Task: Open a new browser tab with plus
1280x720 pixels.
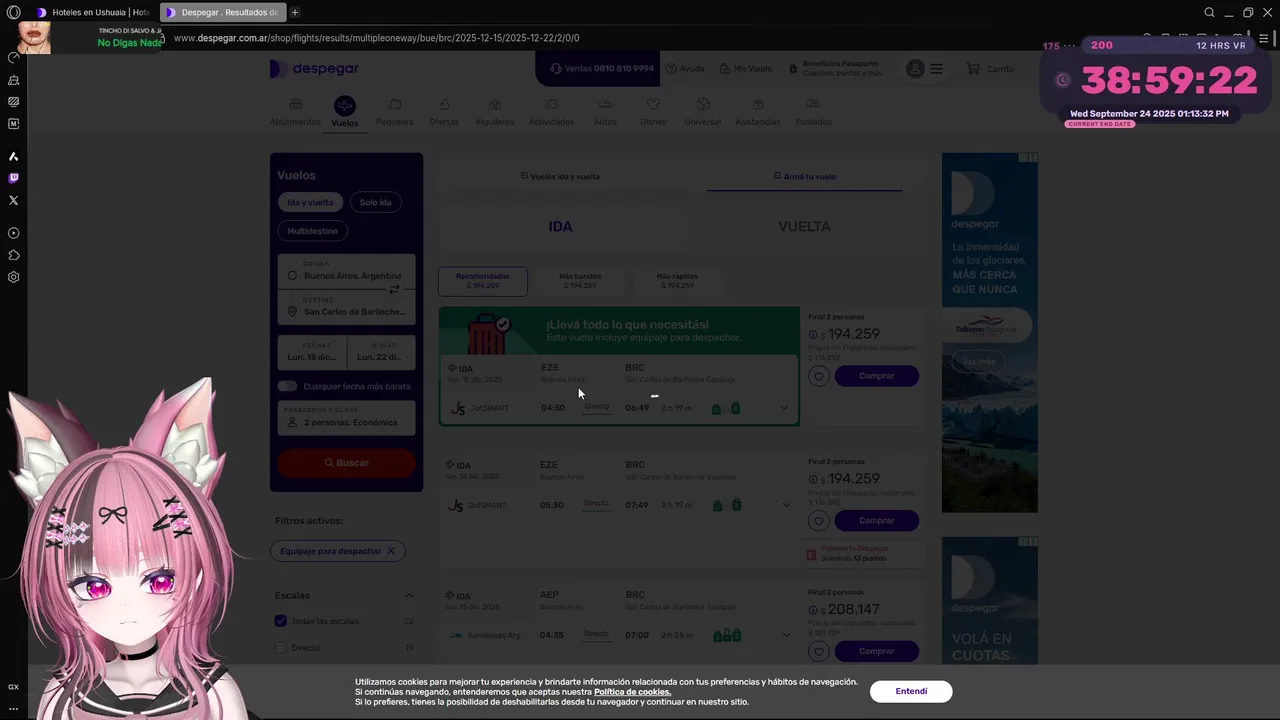Action: (295, 12)
